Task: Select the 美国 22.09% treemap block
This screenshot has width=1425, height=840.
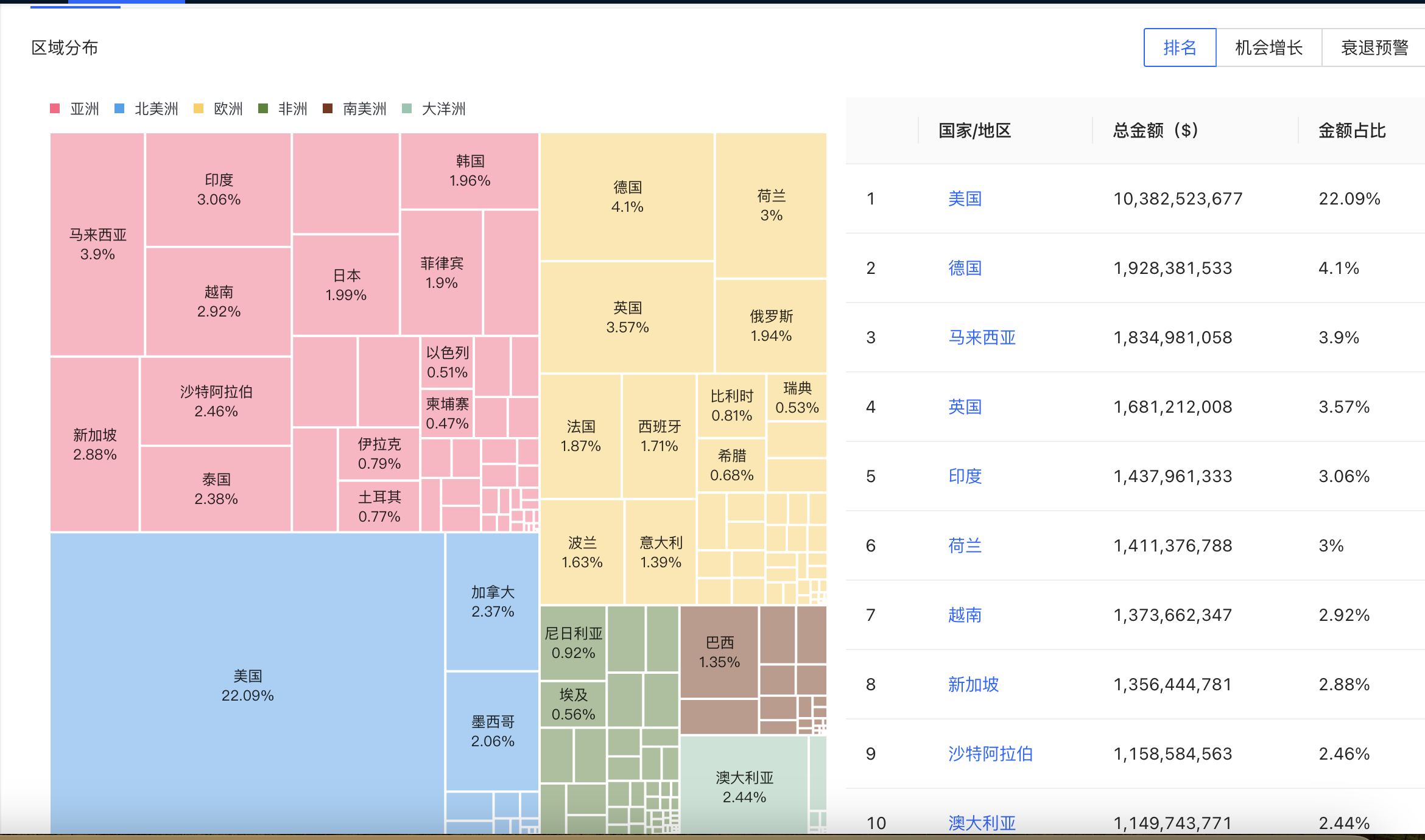Action: tap(247, 685)
